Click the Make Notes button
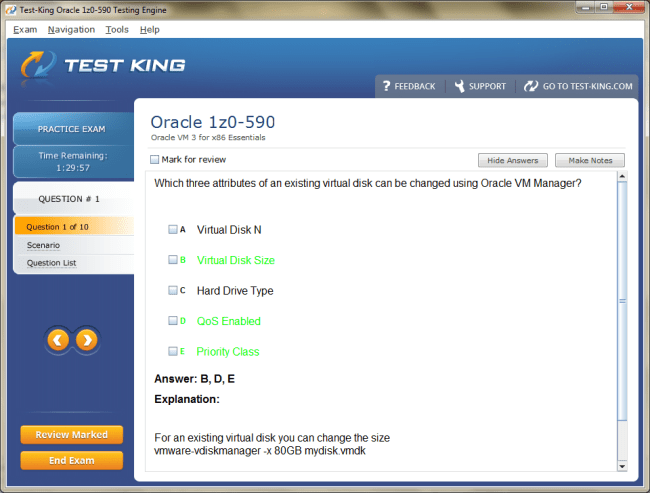This screenshot has height=493, width=650. [x=590, y=160]
